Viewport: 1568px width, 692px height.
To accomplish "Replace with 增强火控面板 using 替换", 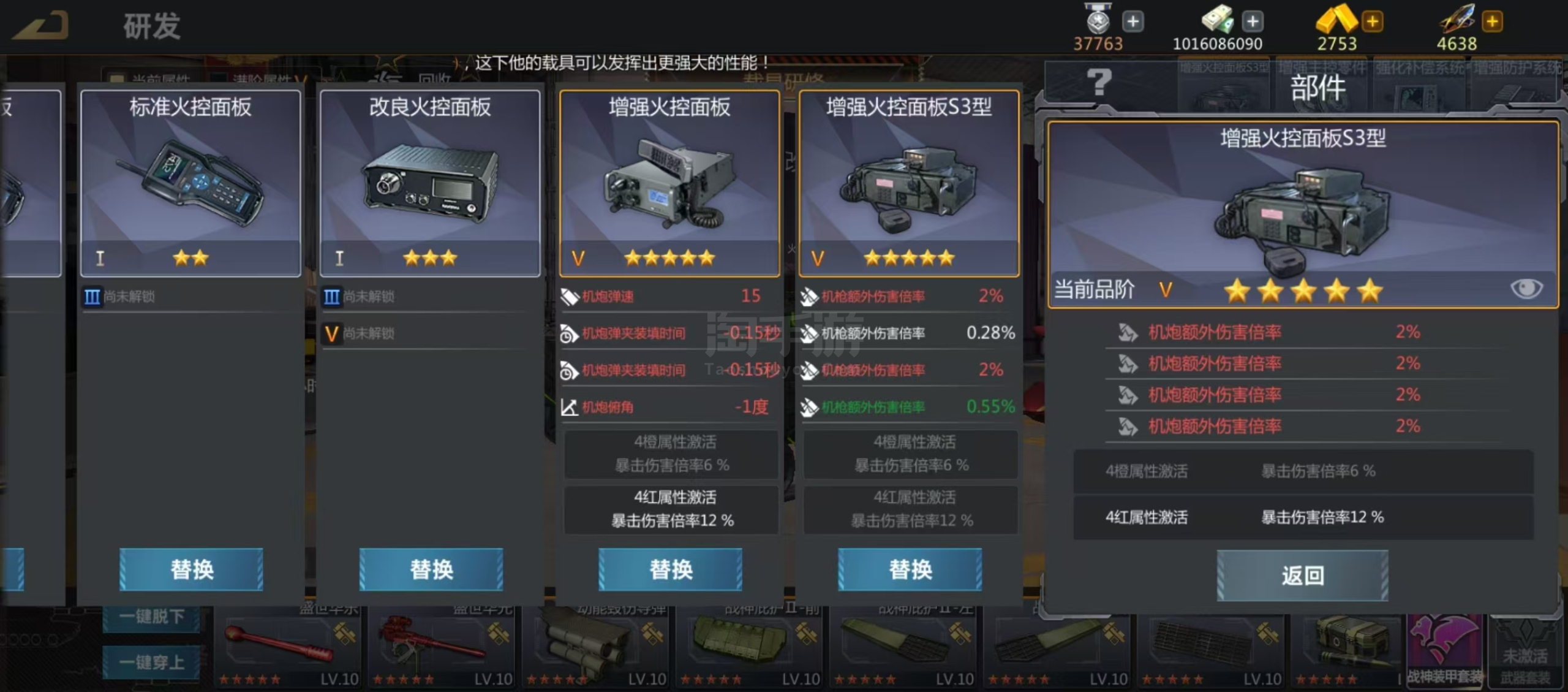I will [671, 569].
